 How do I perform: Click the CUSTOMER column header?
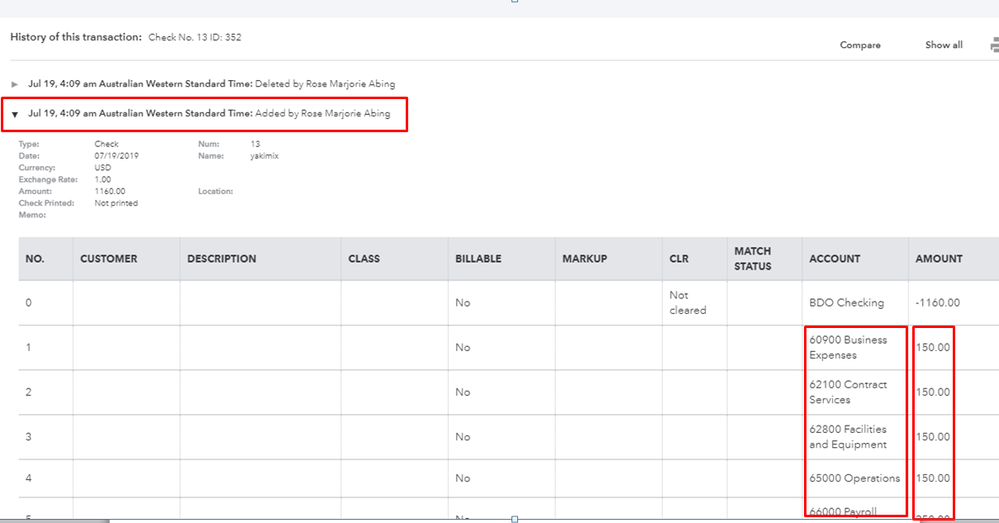click(109, 259)
